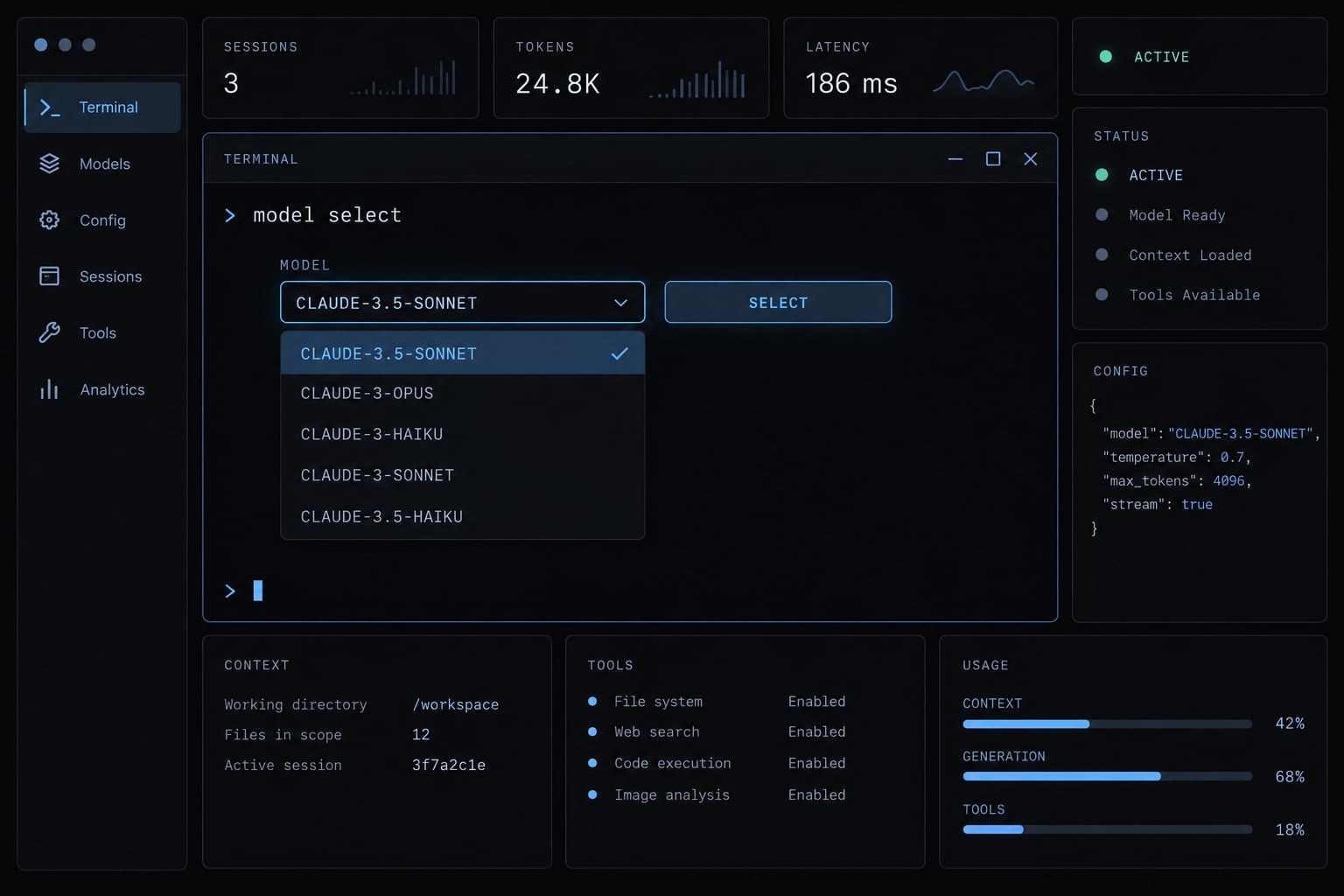1344x896 pixels.
Task: Go to the Config section
Action: click(102, 220)
